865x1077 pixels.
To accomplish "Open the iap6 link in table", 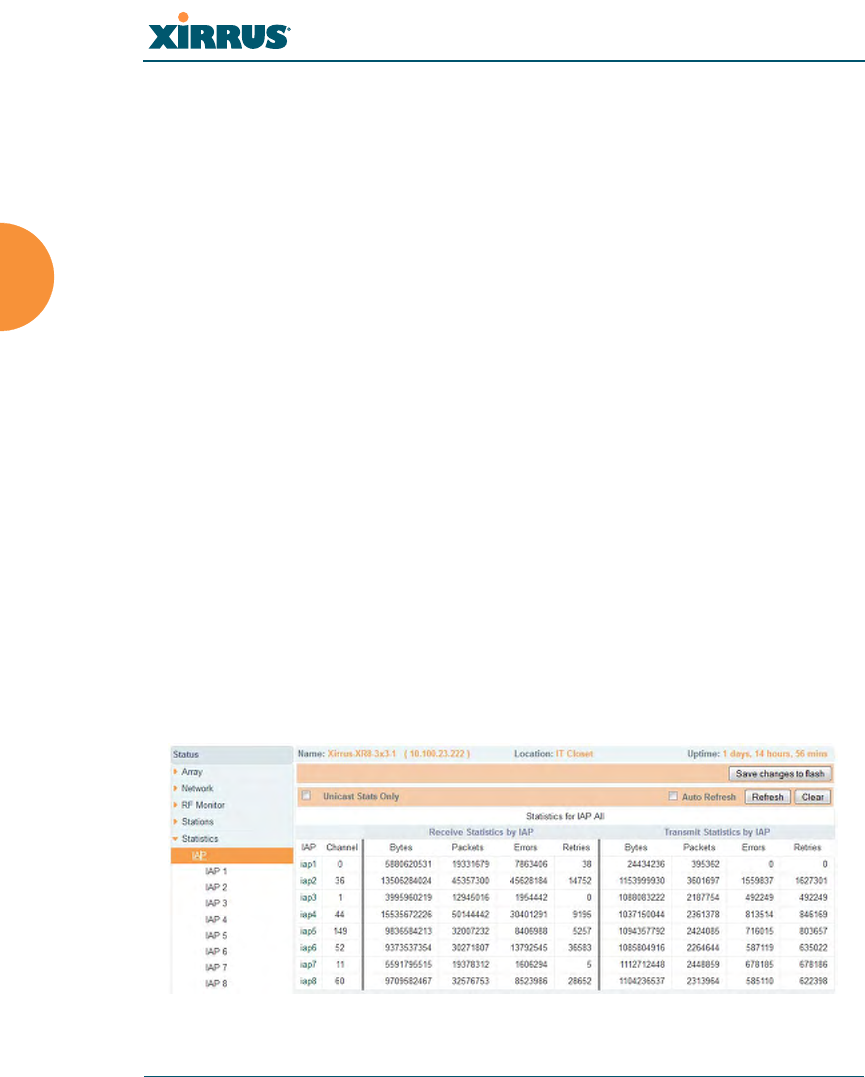I will pyautogui.click(x=308, y=947).
